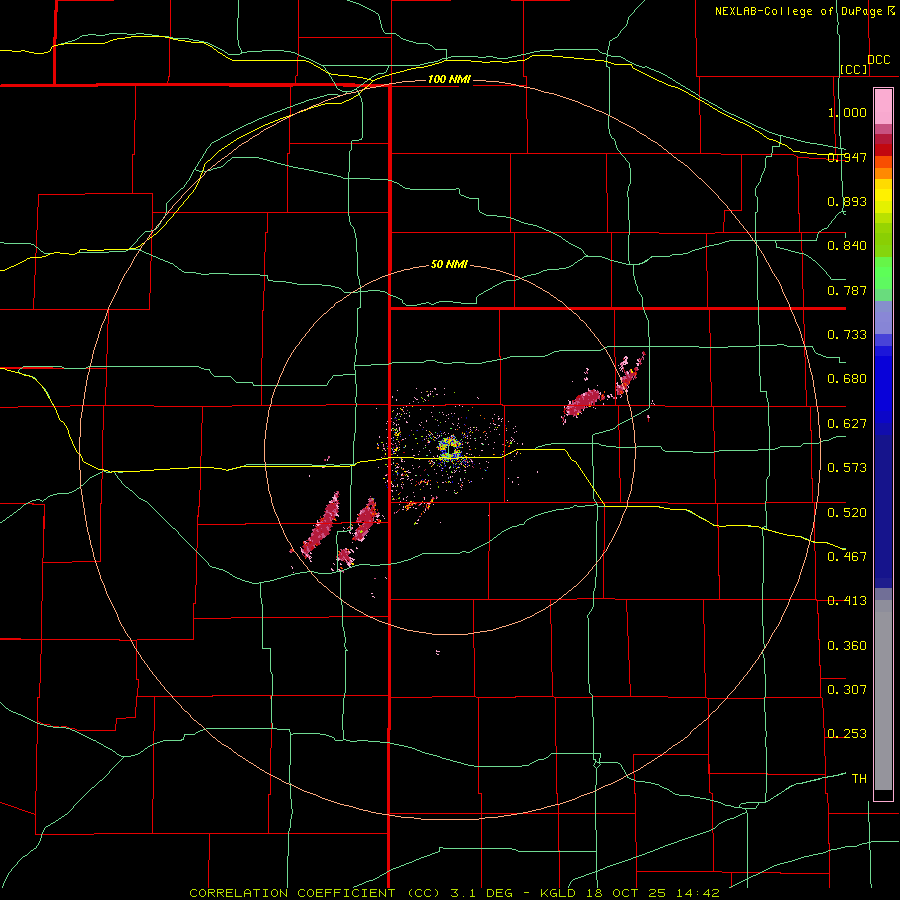The height and width of the screenshot is (900, 900).
Task: Click the 0.307 scale value
Action: (847, 689)
